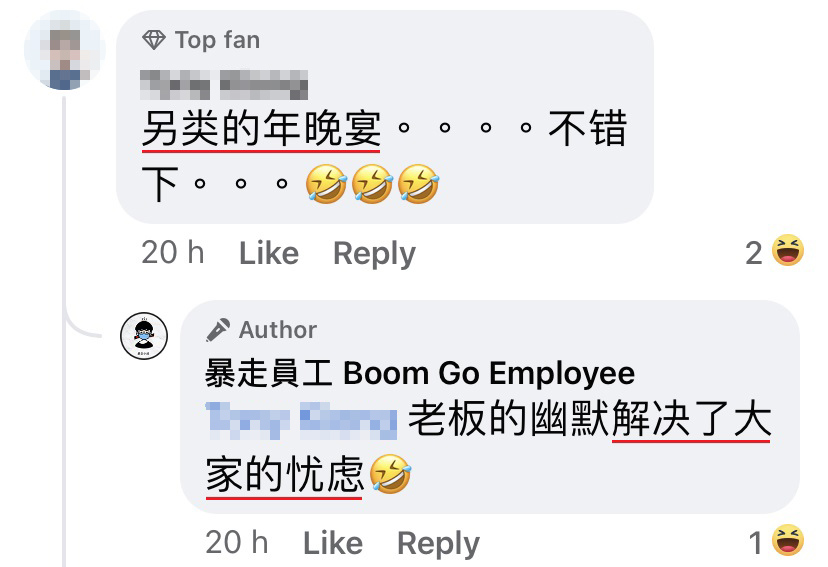This screenshot has width=828, height=567.
Task: Open 暴走員工 Boom Go Employee profile link
Action: [x=420, y=373]
